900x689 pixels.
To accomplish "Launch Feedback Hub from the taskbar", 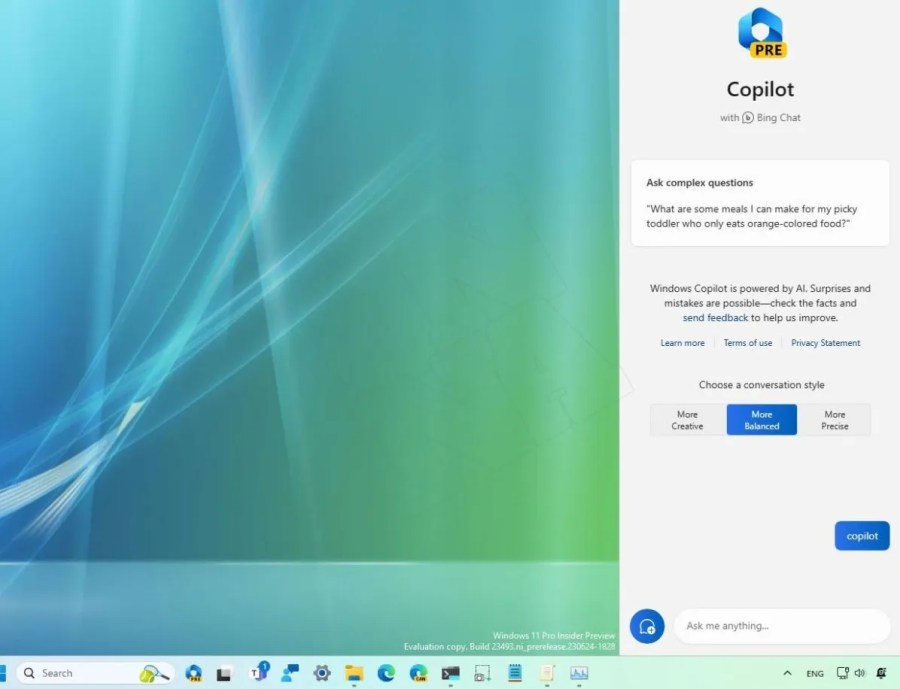I will click(290, 673).
